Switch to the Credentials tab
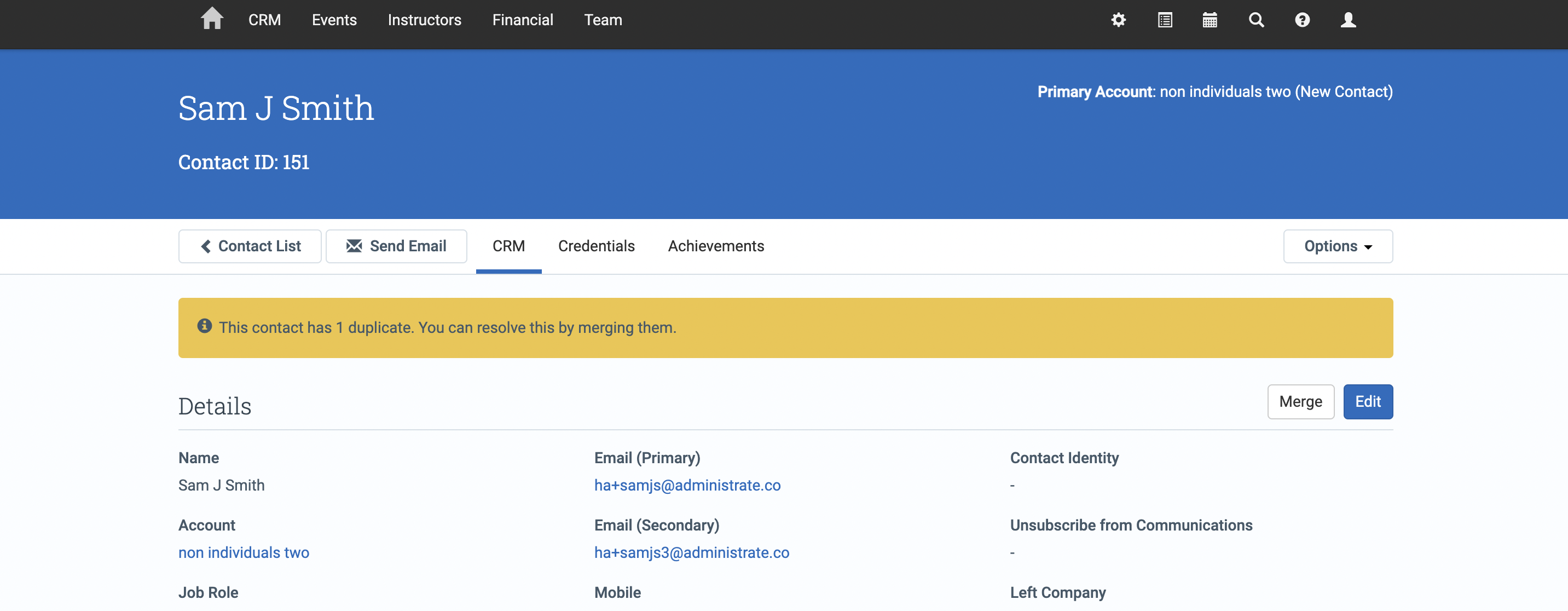Image resolution: width=1568 pixels, height=611 pixels. (x=597, y=246)
